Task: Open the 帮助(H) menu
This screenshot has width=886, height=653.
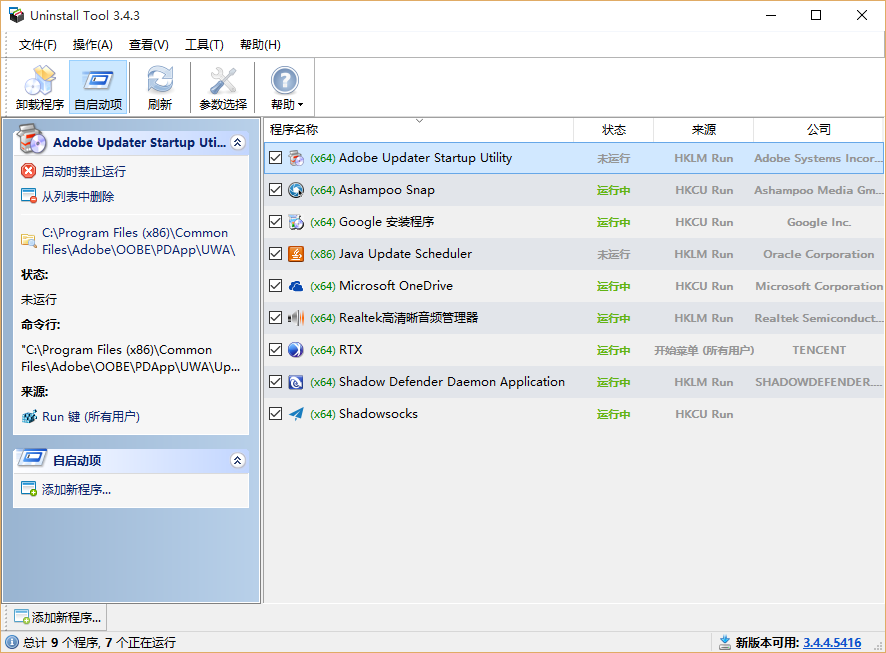Action: [260, 45]
